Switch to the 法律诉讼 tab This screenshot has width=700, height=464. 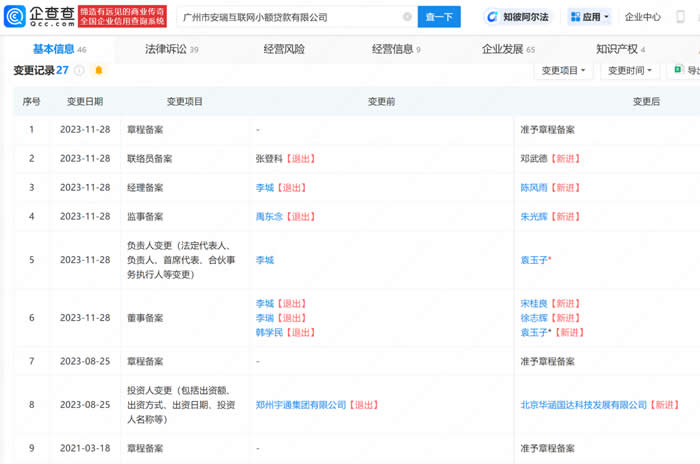click(171, 49)
